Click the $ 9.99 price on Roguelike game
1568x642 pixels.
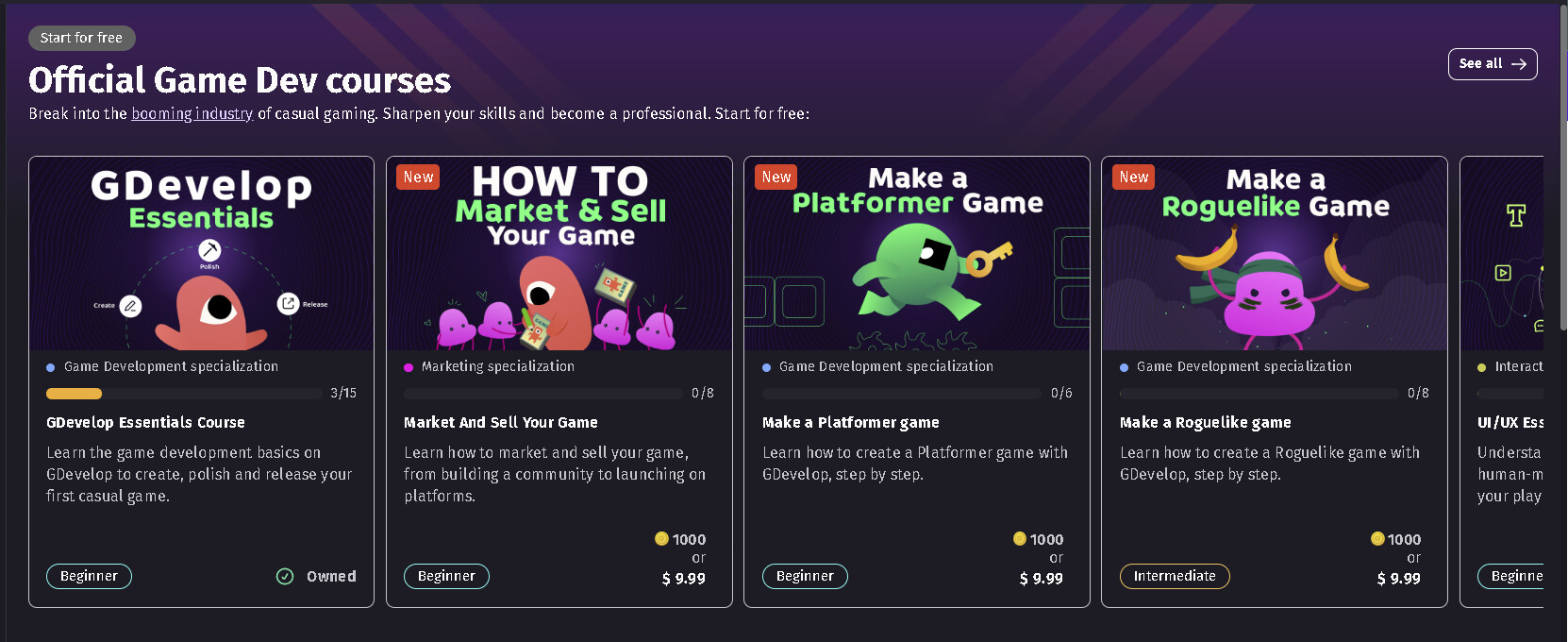pos(1399,578)
